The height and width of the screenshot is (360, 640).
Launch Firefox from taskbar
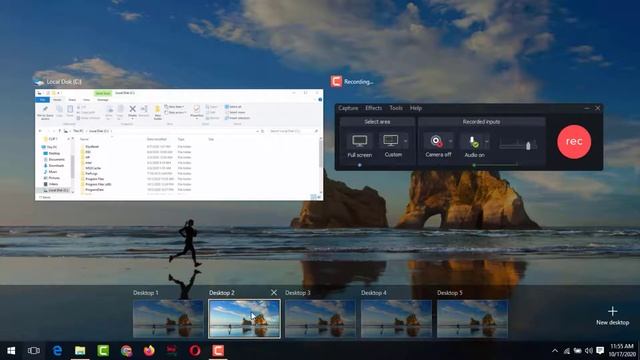[149, 351]
